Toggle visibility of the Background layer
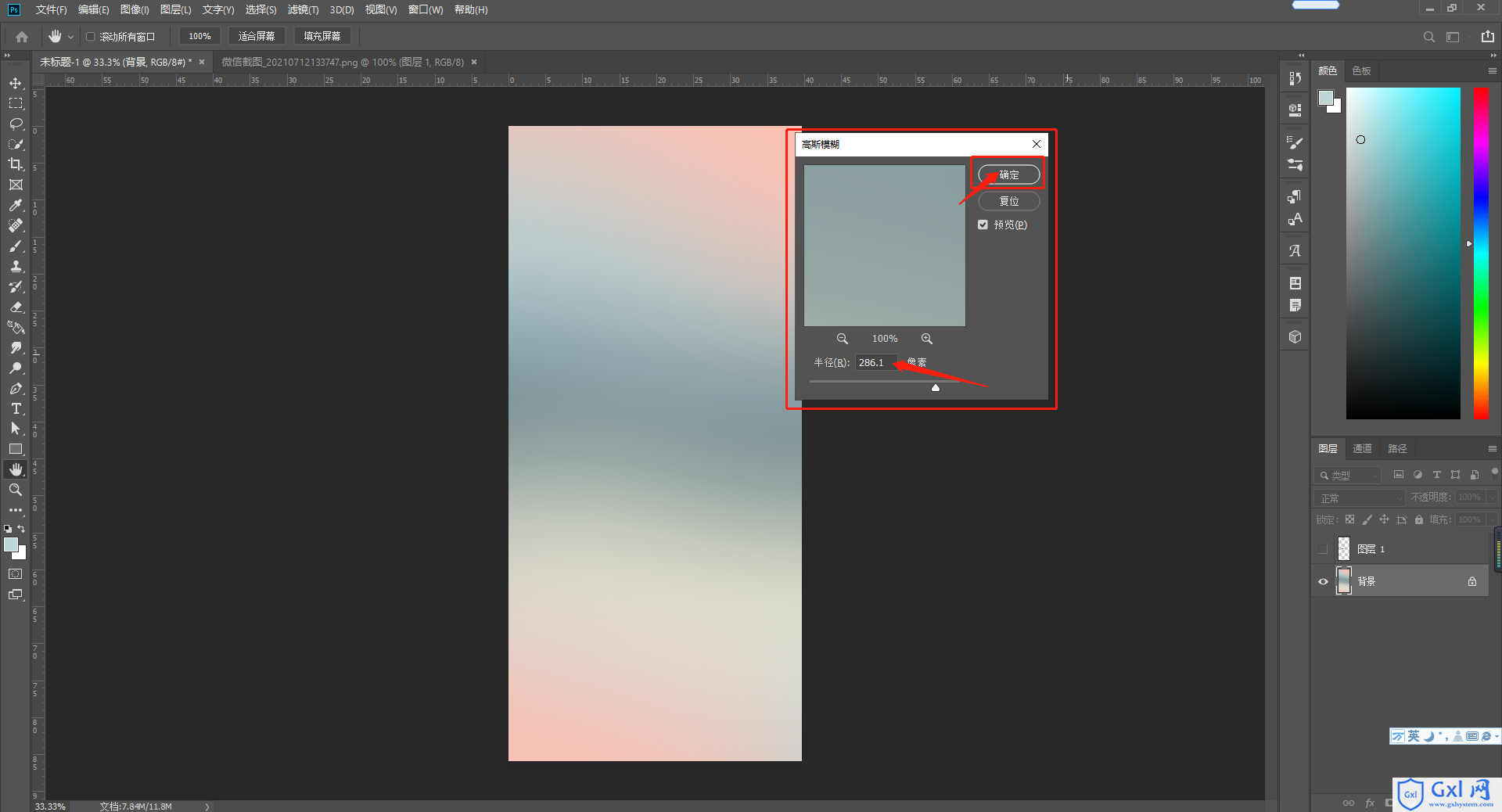 click(1323, 581)
